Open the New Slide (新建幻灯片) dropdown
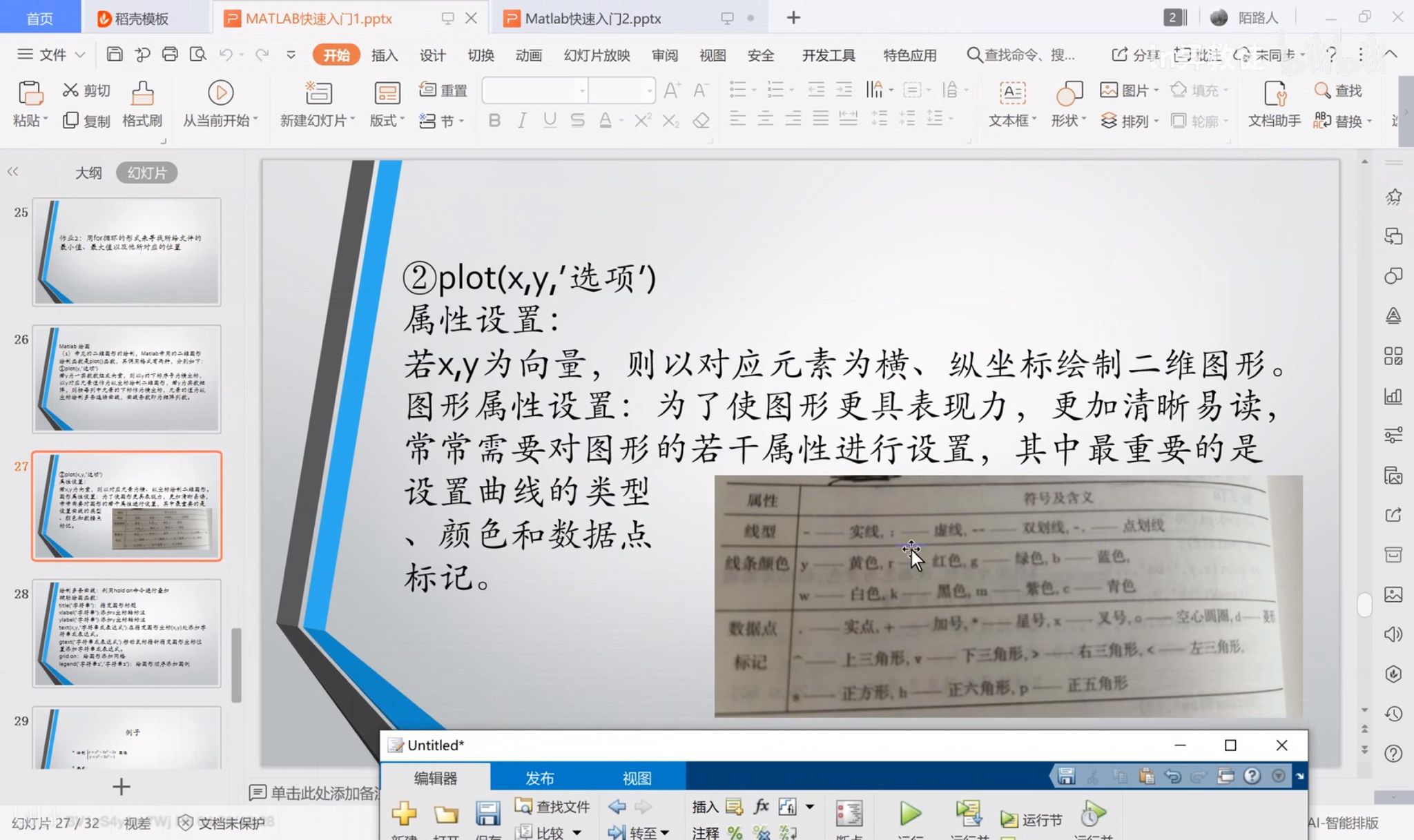1414x840 pixels. pyautogui.click(x=318, y=121)
